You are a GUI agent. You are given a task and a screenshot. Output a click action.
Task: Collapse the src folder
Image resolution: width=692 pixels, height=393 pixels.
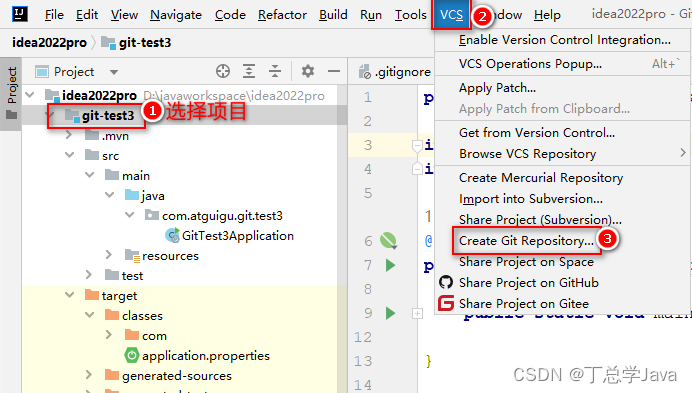tap(70, 155)
